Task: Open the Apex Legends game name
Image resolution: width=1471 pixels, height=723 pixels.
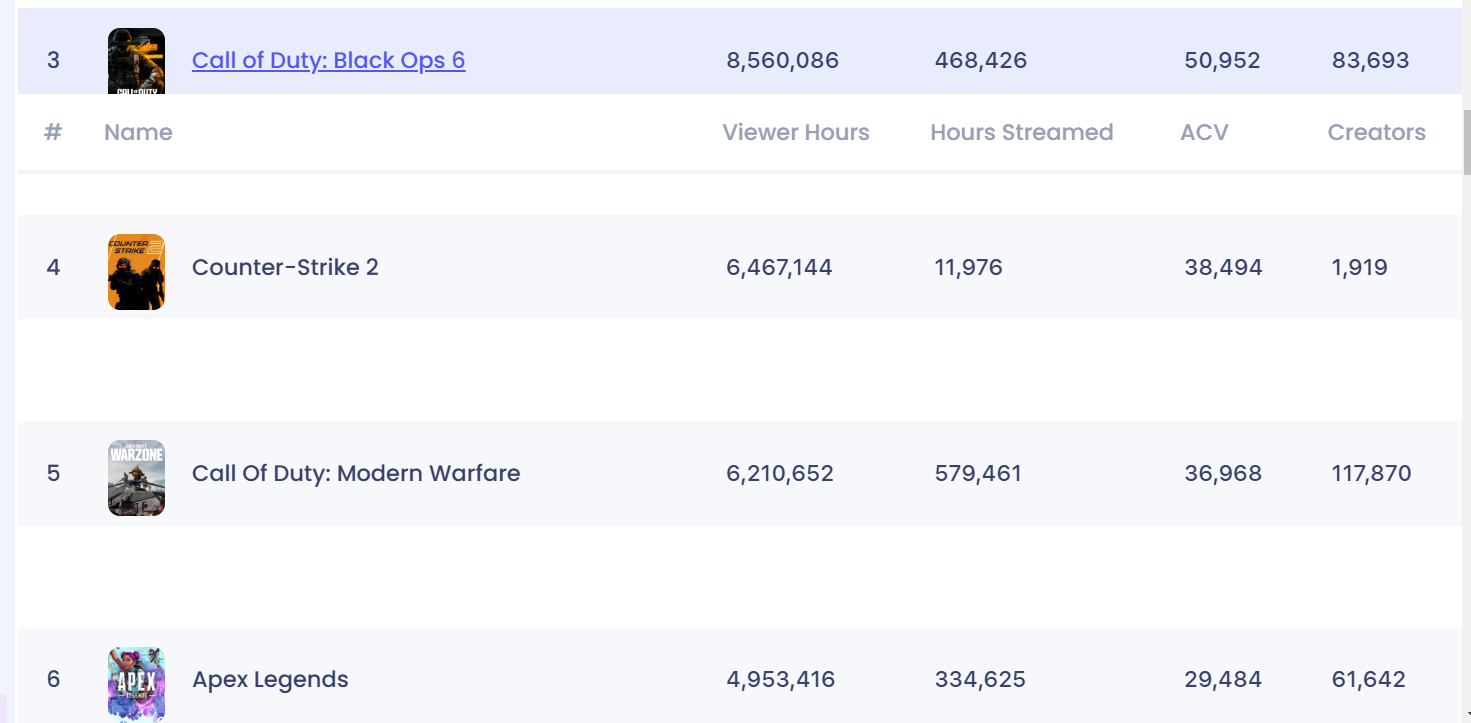Action: [x=270, y=680]
